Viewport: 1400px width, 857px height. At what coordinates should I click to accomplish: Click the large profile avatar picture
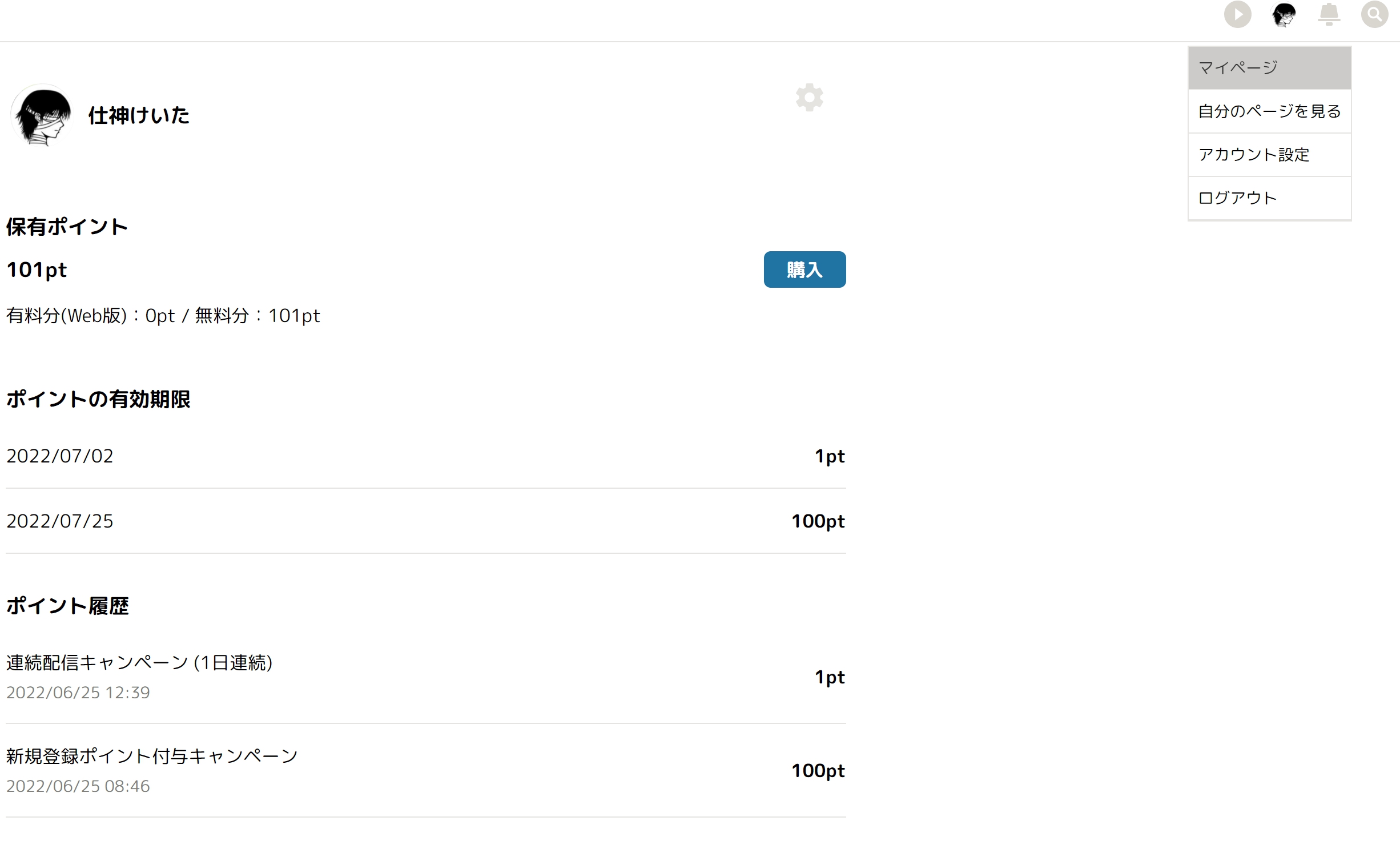[42, 115]
